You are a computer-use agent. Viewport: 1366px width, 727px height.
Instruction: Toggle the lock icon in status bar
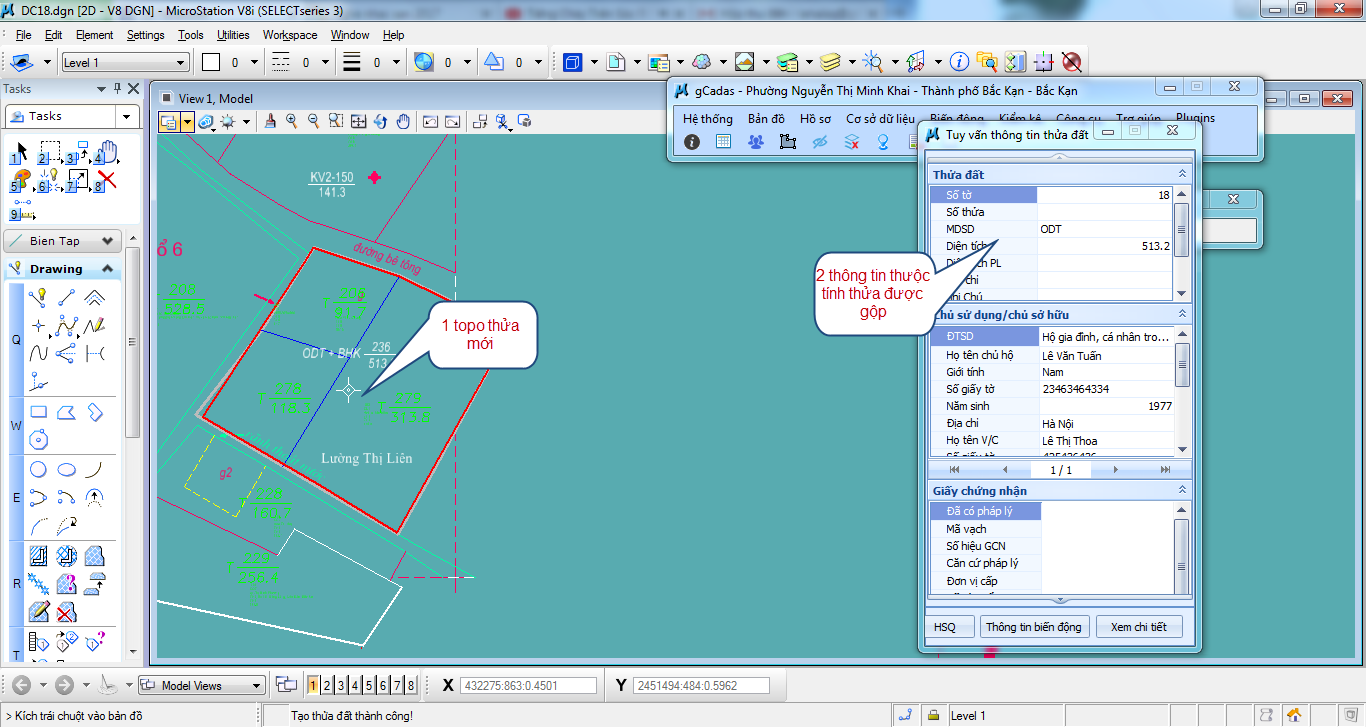[x=932, y=715]
